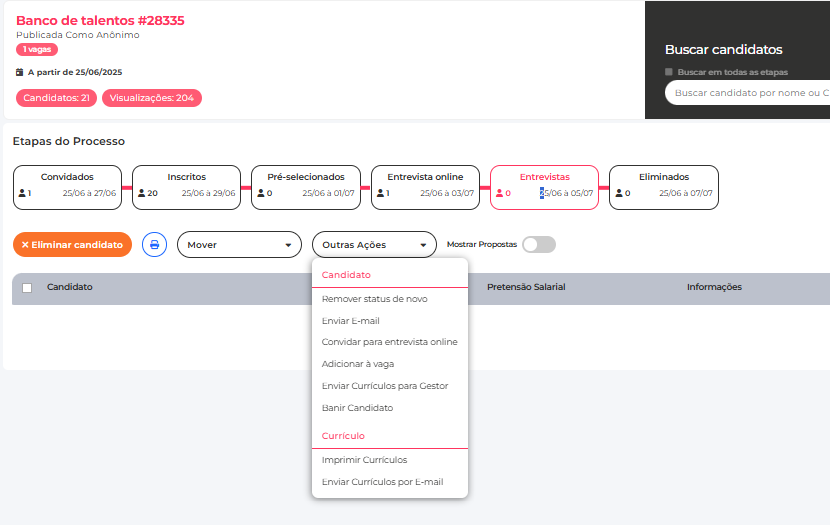This screenshot has height=525, width=830.
Task: Click person icon in Convidados stage
Action: pyautogui.click(x=22, y=194)
